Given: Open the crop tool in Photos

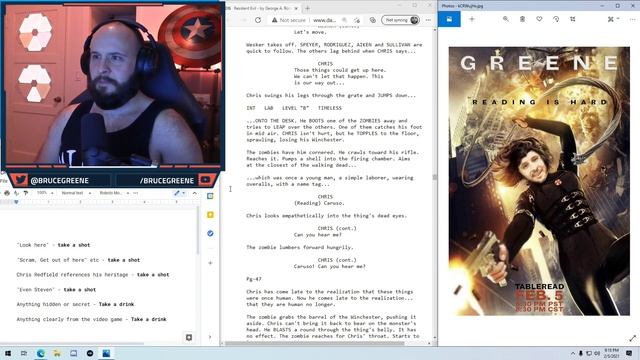Looking at the screenshot, I should click(573, 19).
